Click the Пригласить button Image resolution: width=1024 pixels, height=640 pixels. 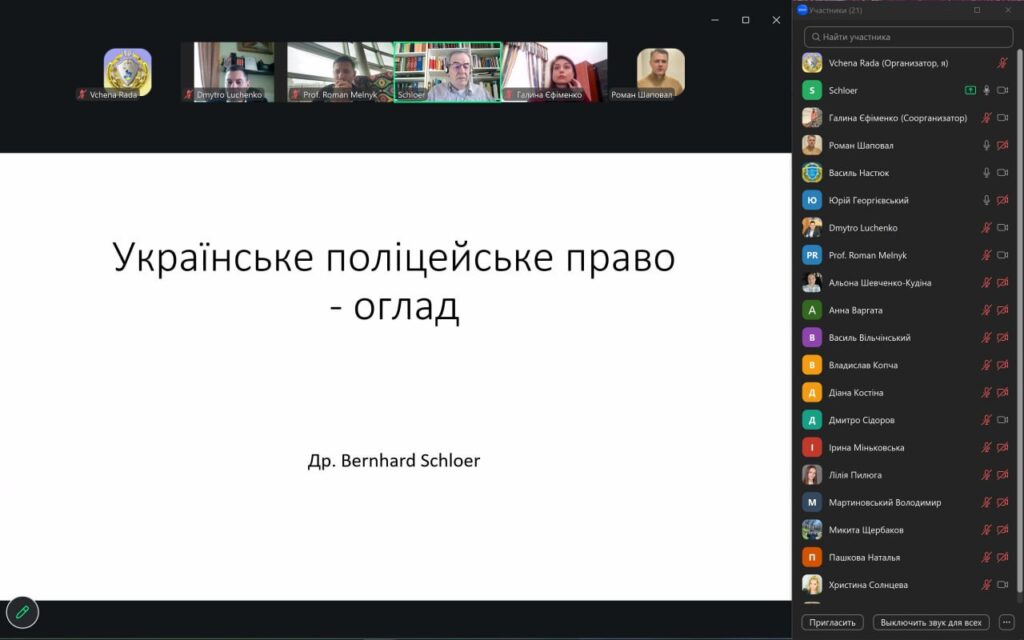tap(832, 622)
